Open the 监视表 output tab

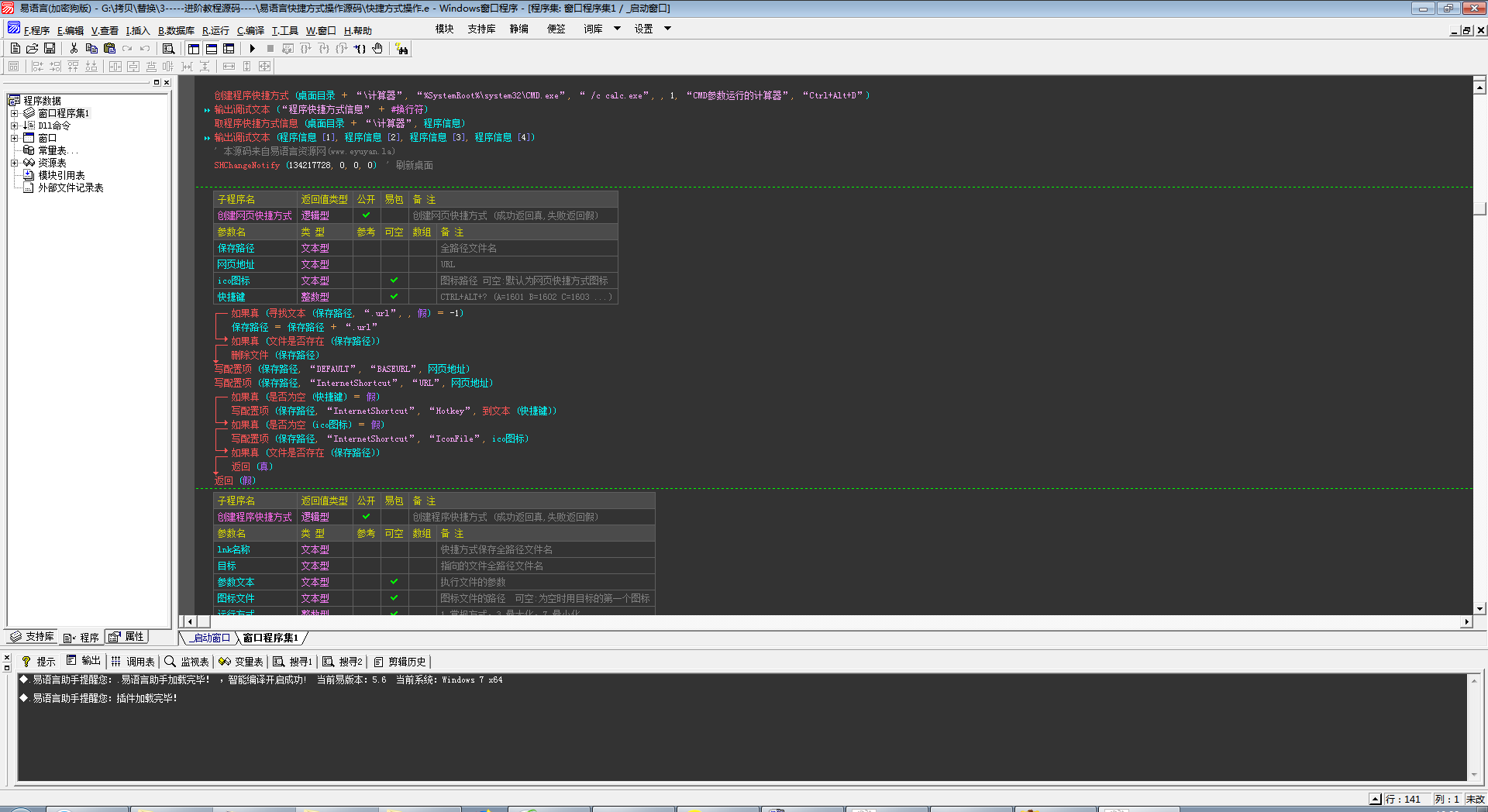[x=187, y=662]
